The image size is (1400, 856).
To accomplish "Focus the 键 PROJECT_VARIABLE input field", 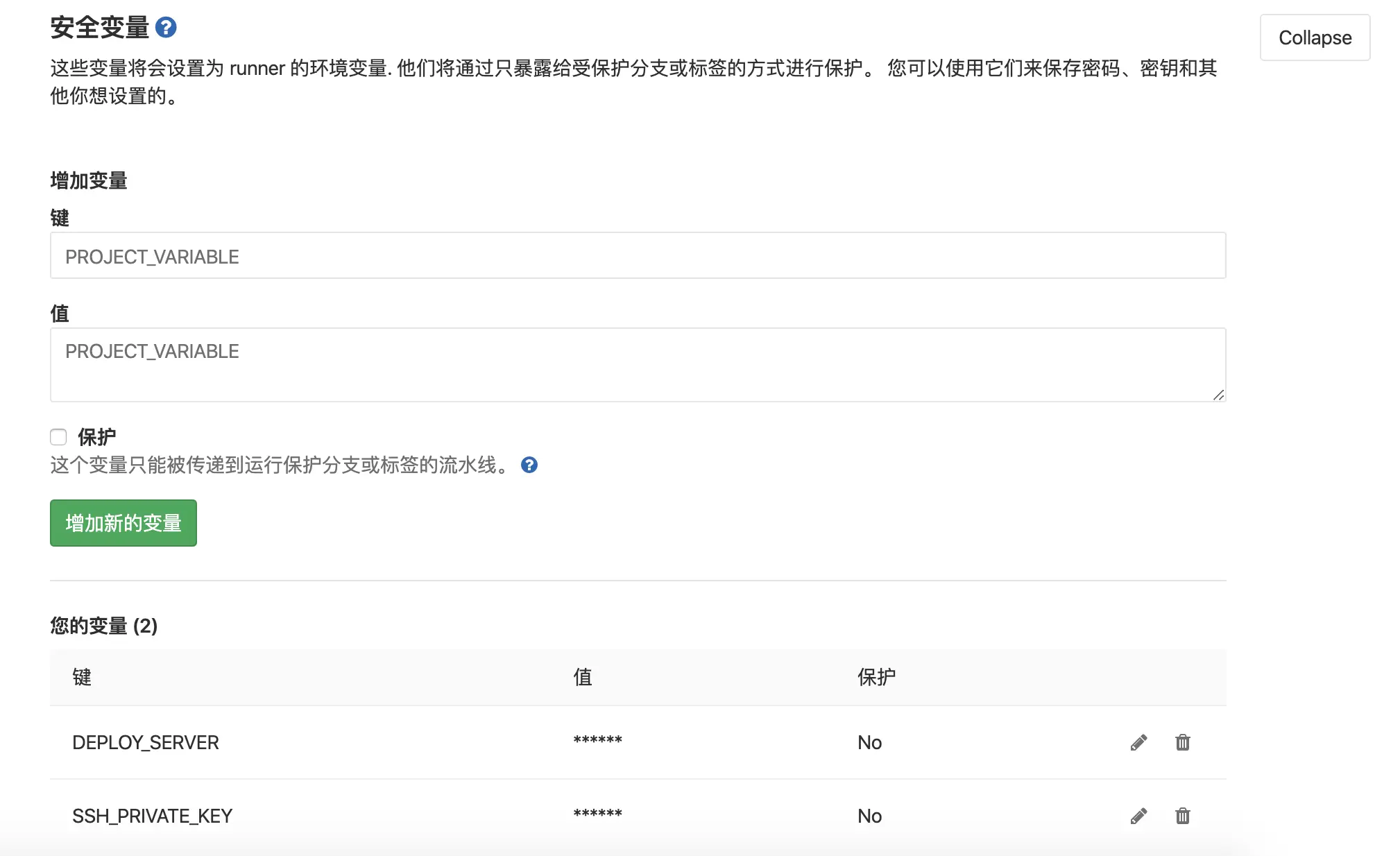I will [x=637, y=256].
